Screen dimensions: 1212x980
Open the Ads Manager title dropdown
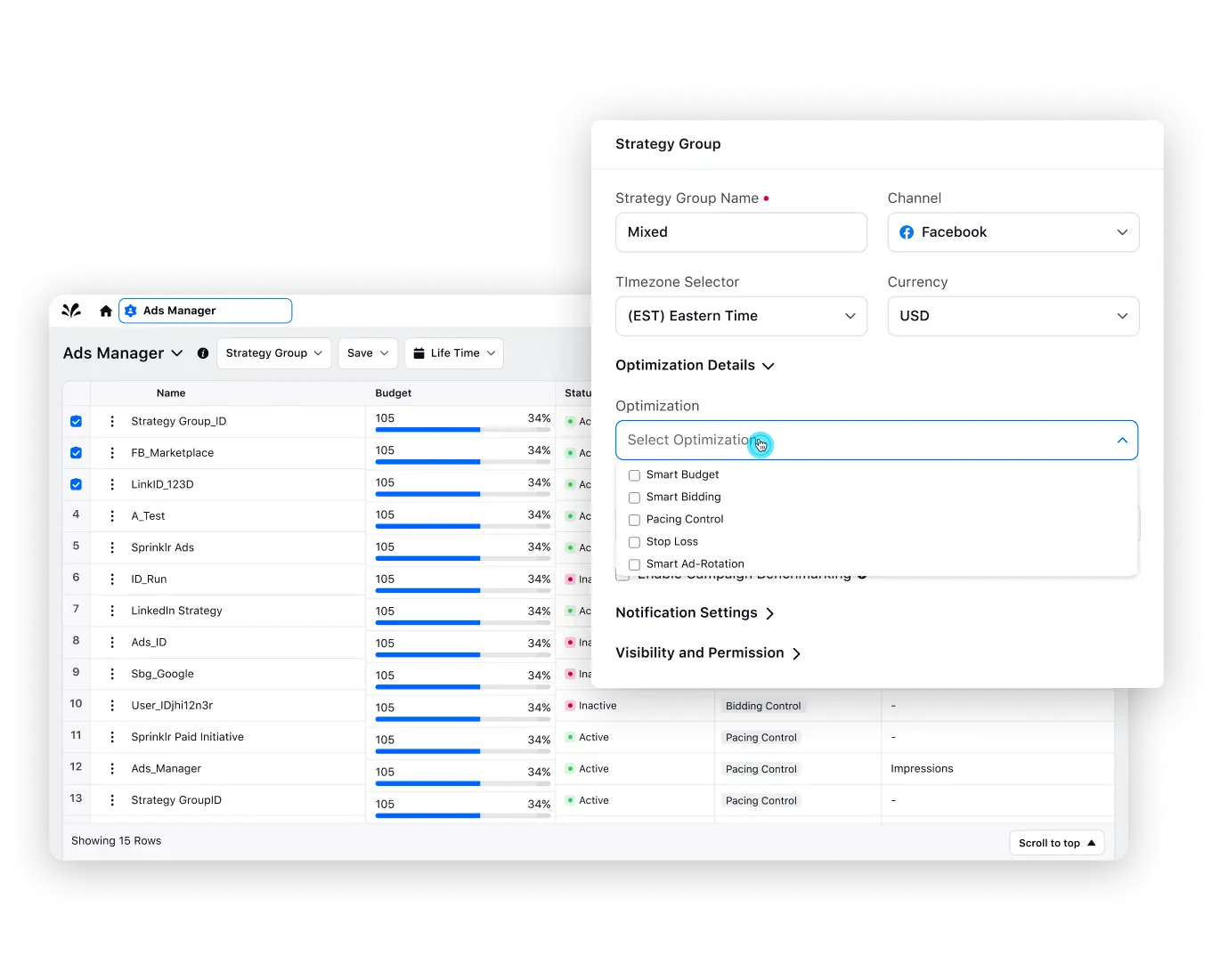pyautogui.click(x=177, y=353)
